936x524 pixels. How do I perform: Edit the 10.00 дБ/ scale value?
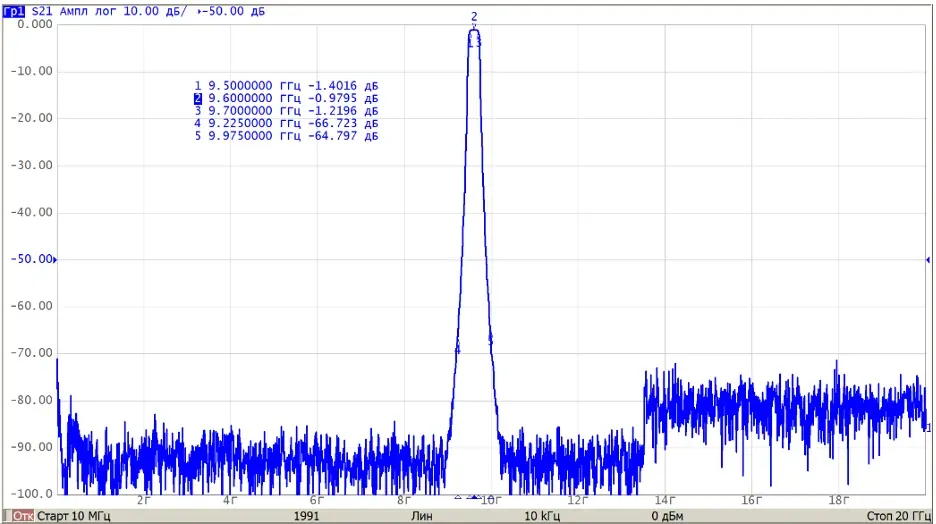(155, 11)
